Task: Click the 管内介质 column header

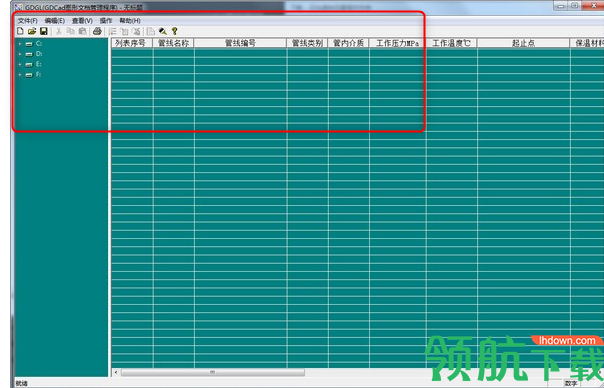Action: point(348,43)
